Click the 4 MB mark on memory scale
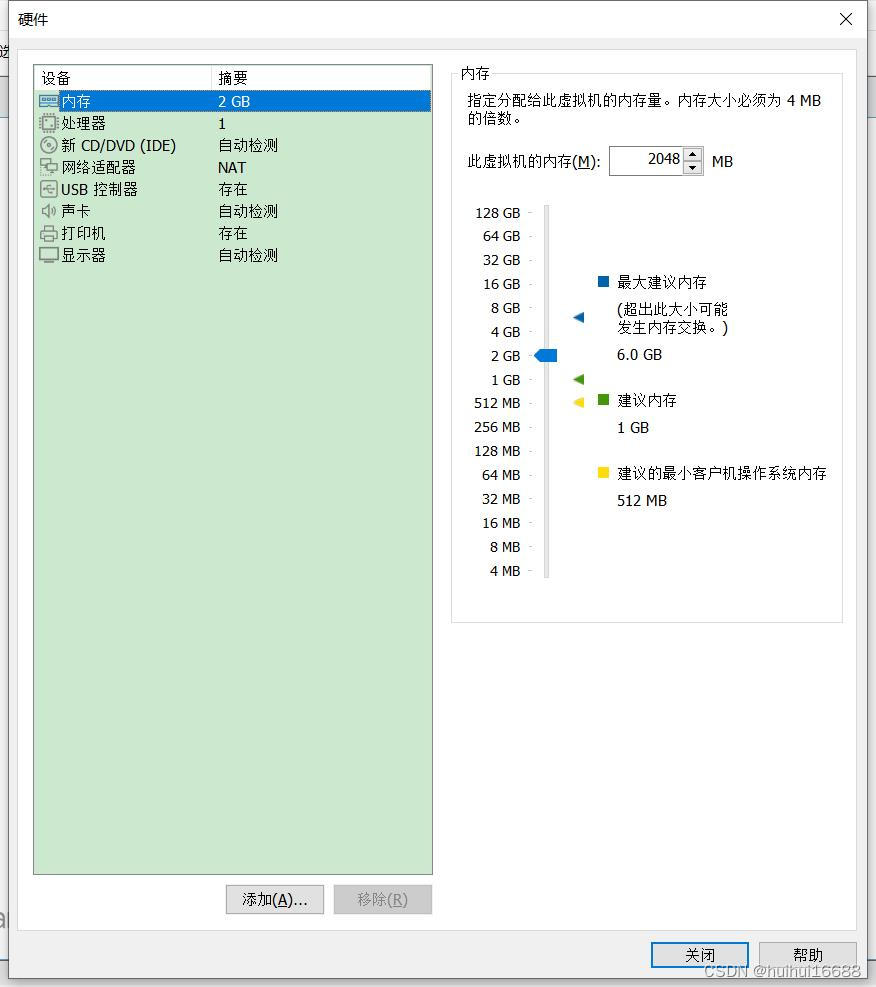 tap(505, 571)
